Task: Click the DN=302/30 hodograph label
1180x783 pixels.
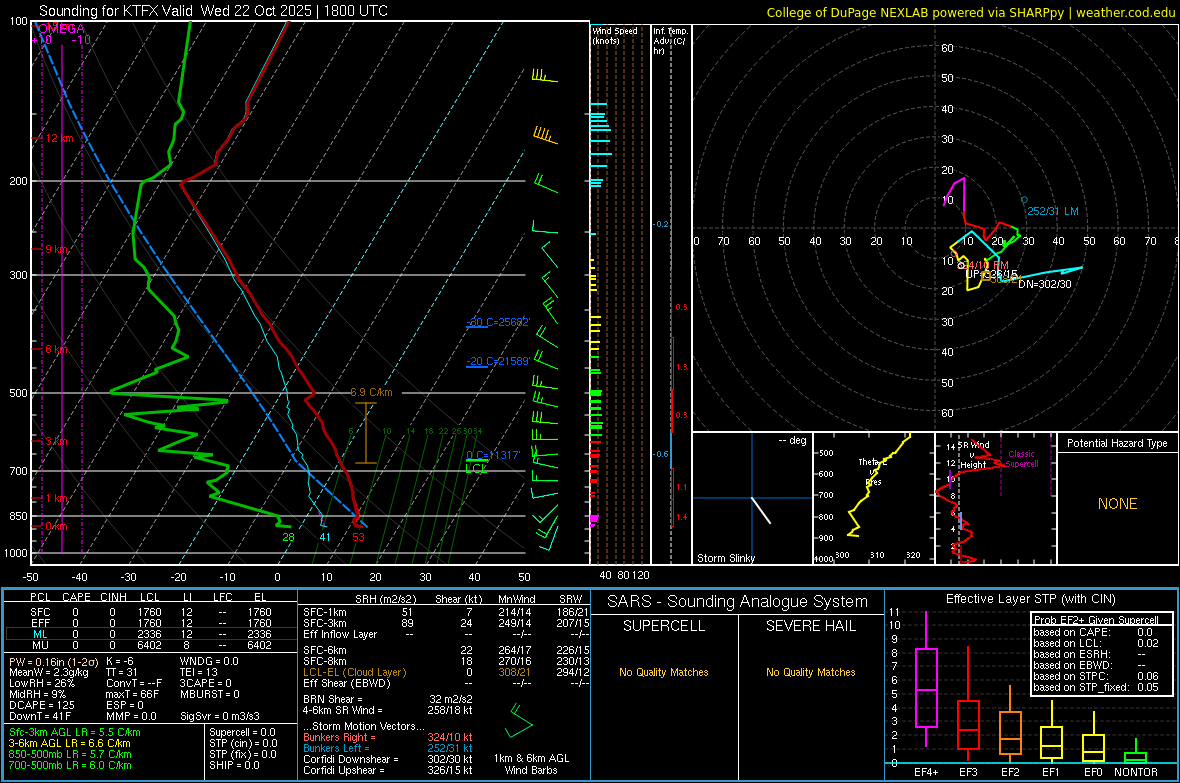Action: pos(1045,284)
